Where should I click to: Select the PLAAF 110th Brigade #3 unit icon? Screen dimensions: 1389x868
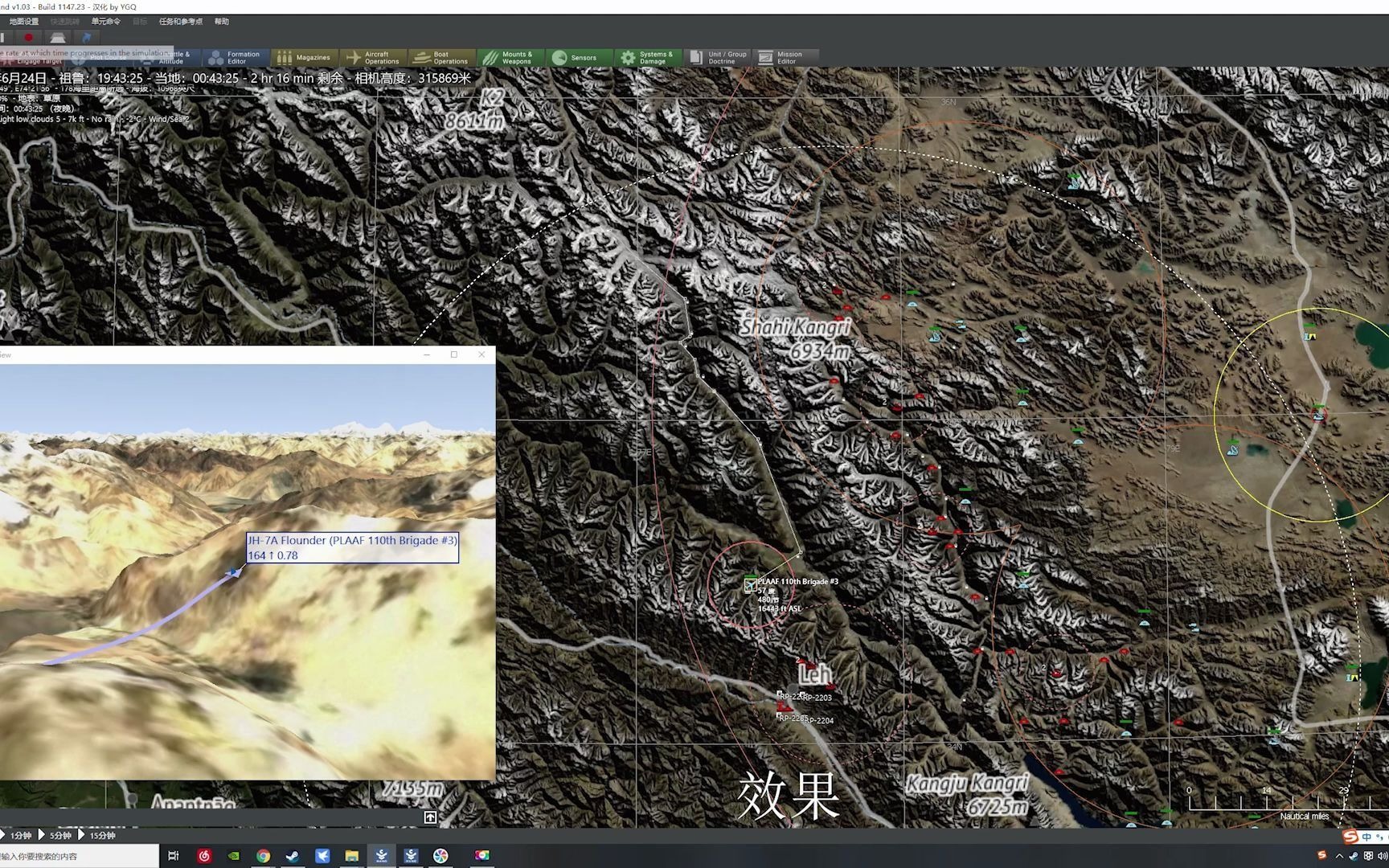click(x=750, y=584)
